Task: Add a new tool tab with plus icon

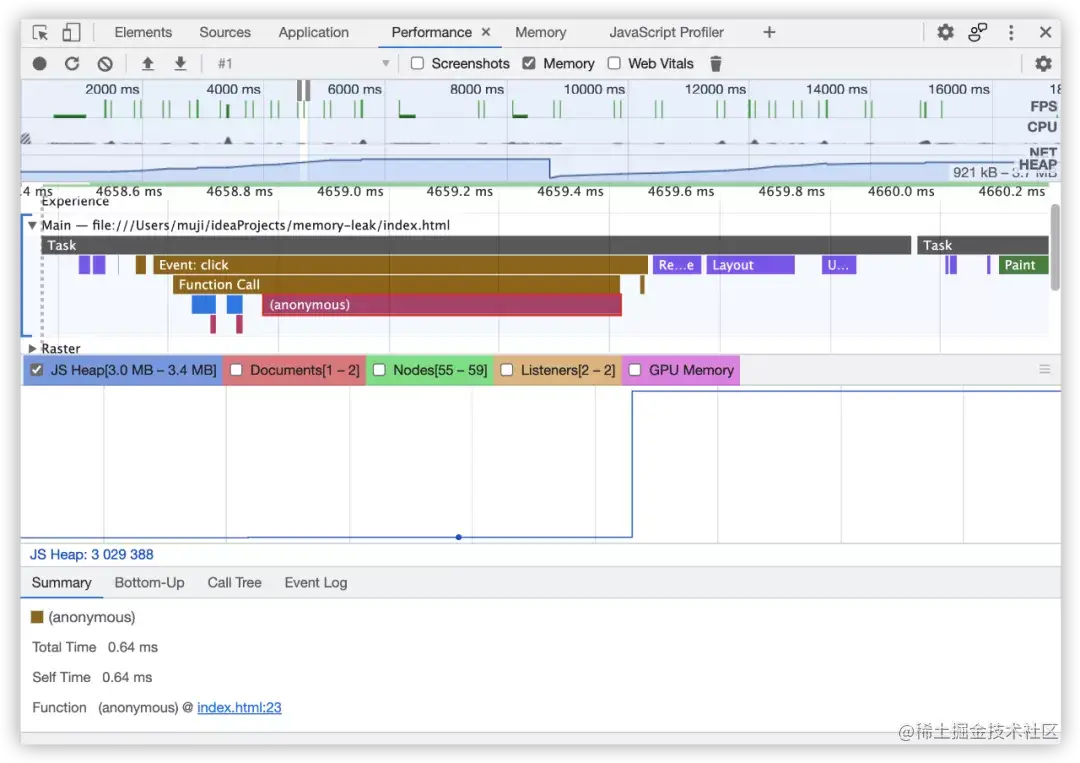Action: (x=769, y=32)
